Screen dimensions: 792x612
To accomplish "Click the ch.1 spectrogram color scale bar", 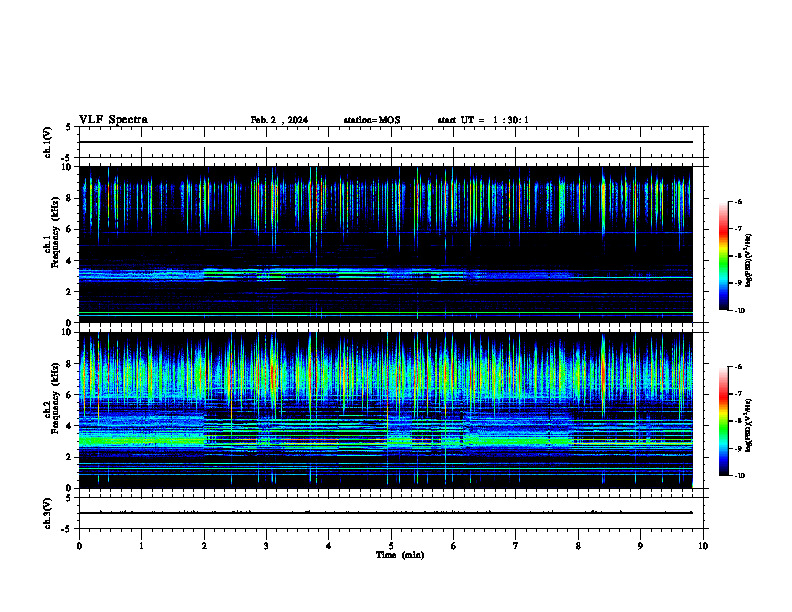I will point(723,256).
